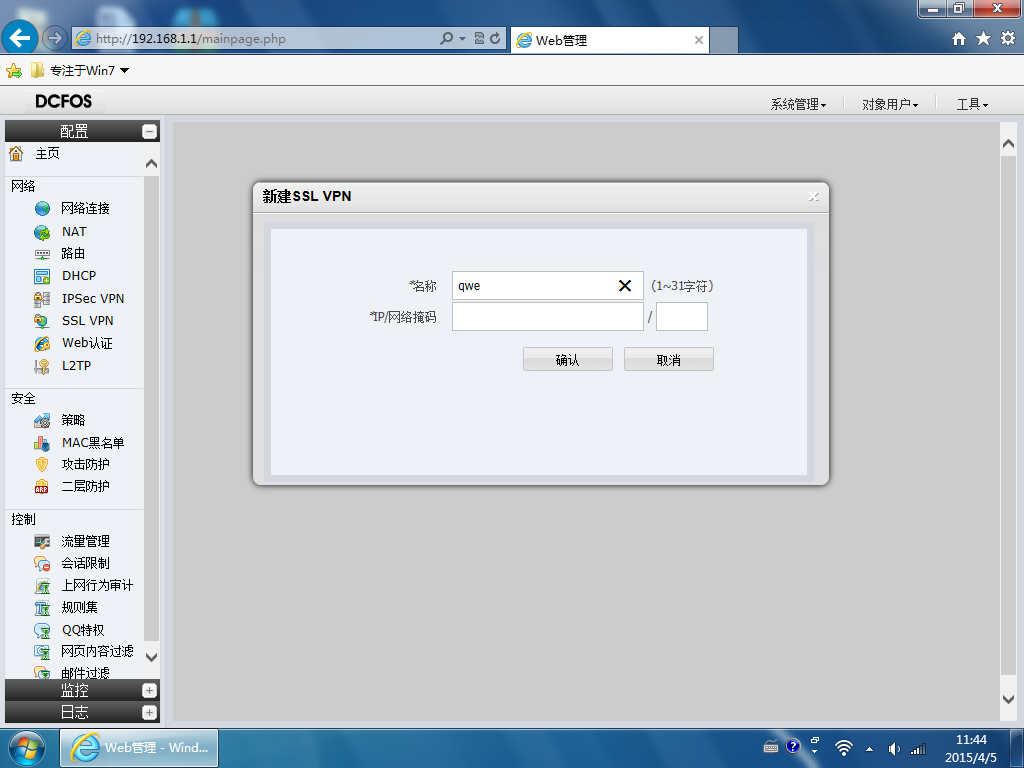
Task: Click the 流量管理 icon
Action: click(42, 541)
